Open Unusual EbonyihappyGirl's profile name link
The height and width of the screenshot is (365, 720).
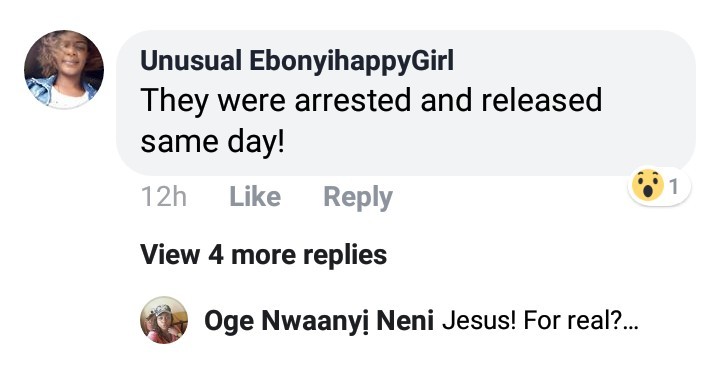tap(297, 61)
